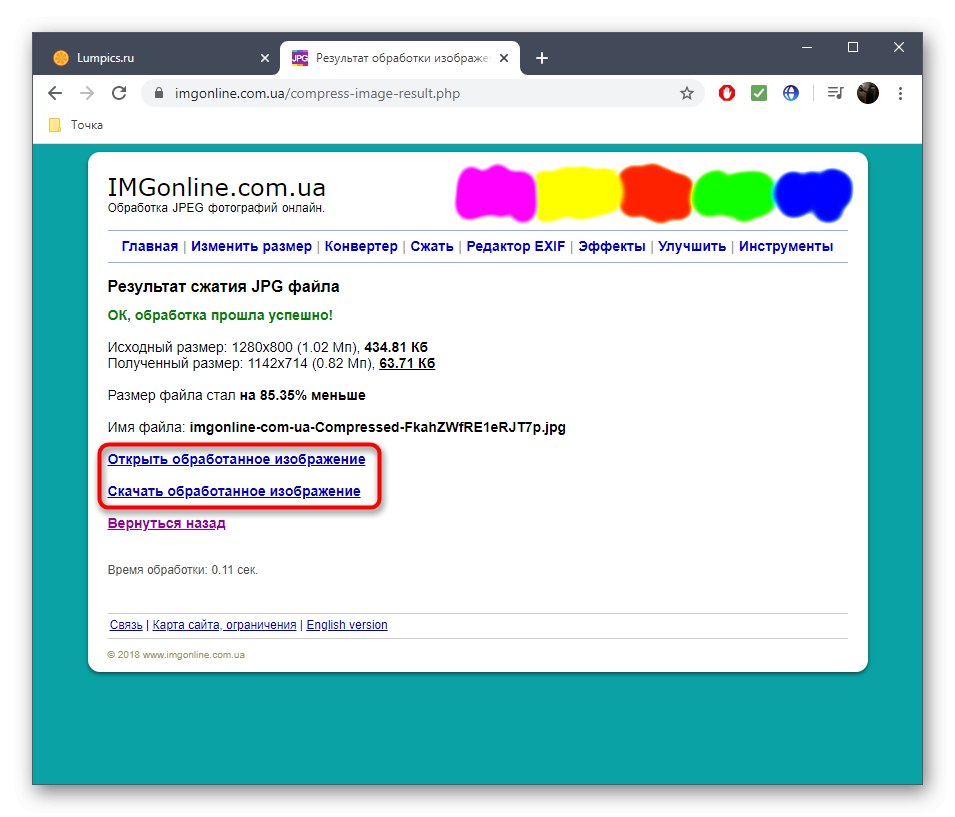Download the compressed image
The image size is (955, 817).
233,491
